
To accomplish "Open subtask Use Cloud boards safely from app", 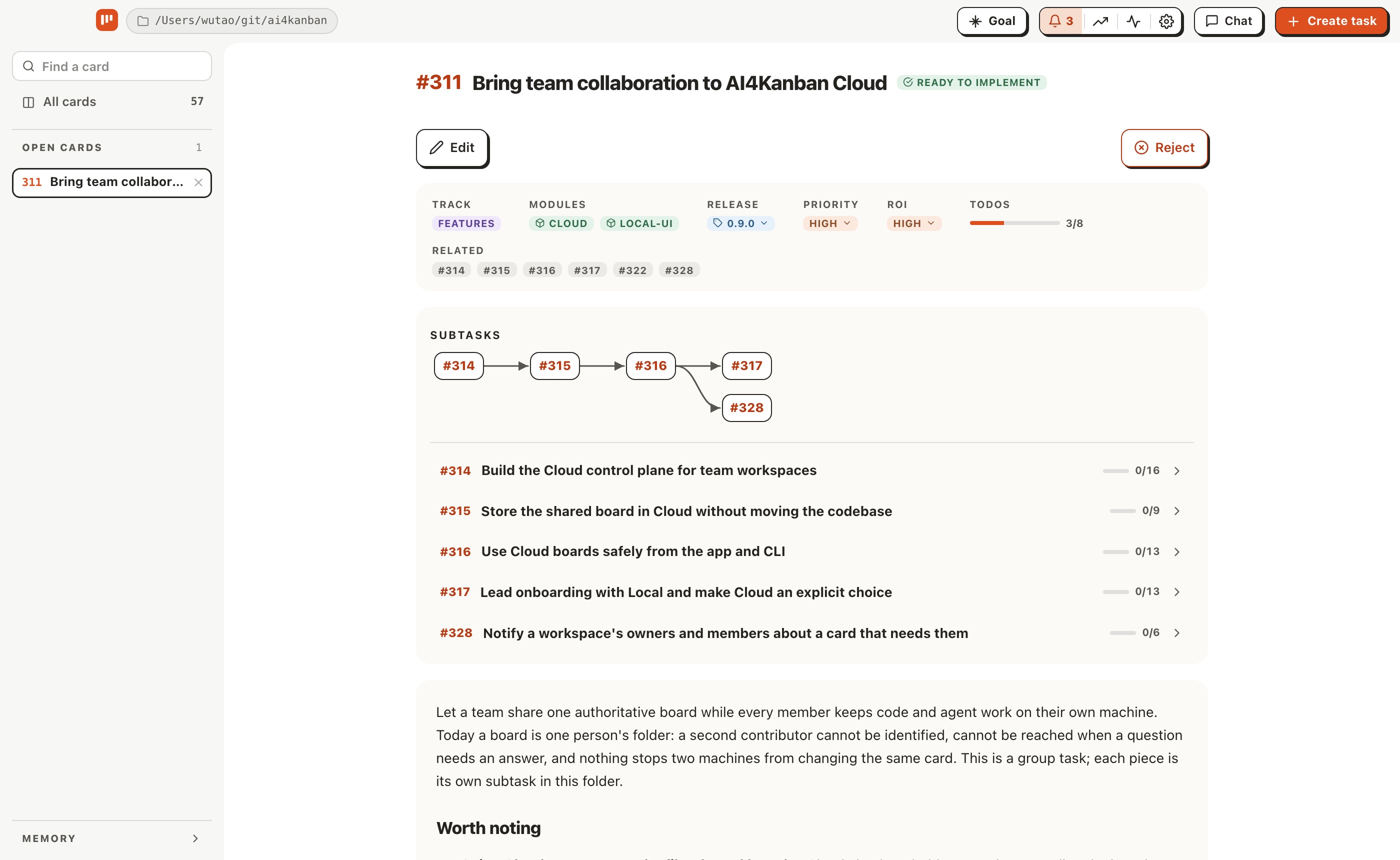I will point(811,551).
